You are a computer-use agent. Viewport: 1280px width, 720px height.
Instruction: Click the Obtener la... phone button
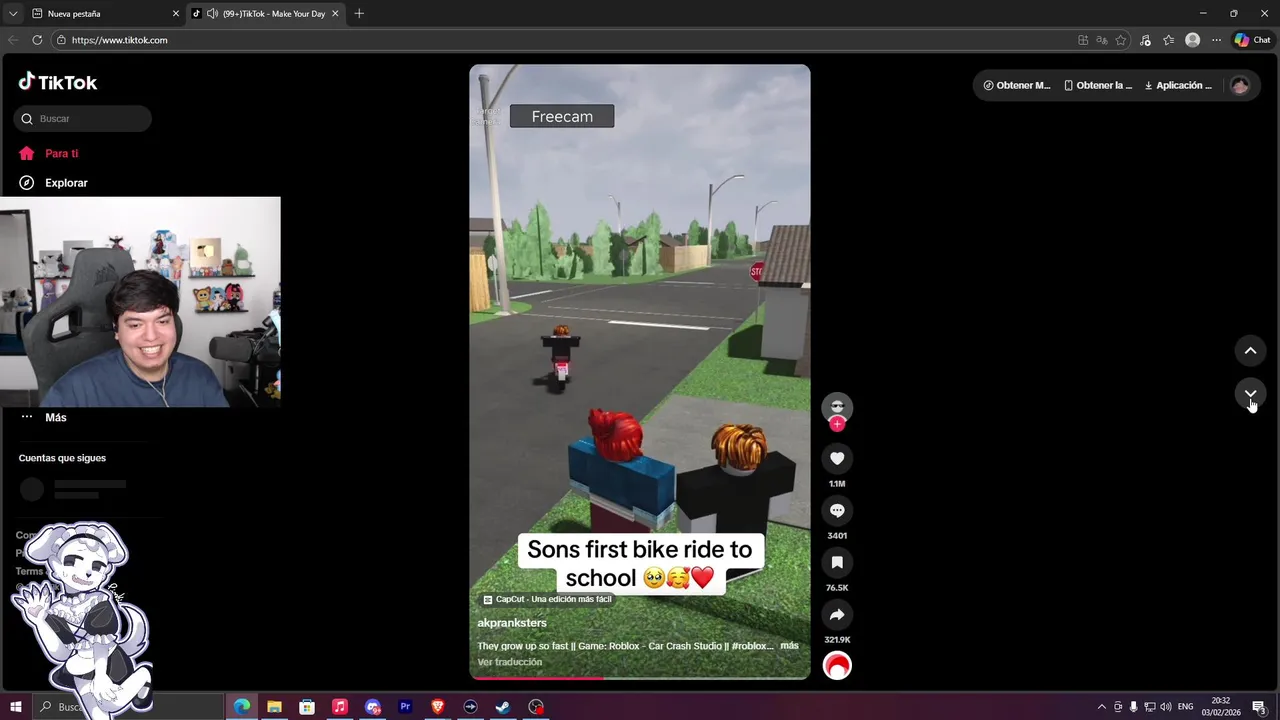coord(1098,85)
